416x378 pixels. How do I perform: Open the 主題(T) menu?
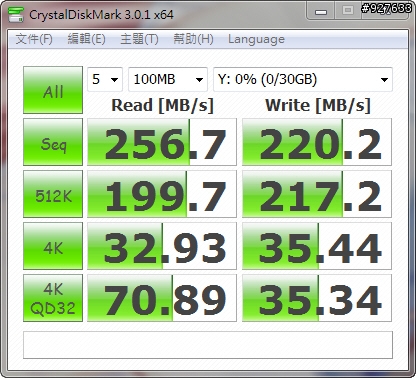coord(139,39)
